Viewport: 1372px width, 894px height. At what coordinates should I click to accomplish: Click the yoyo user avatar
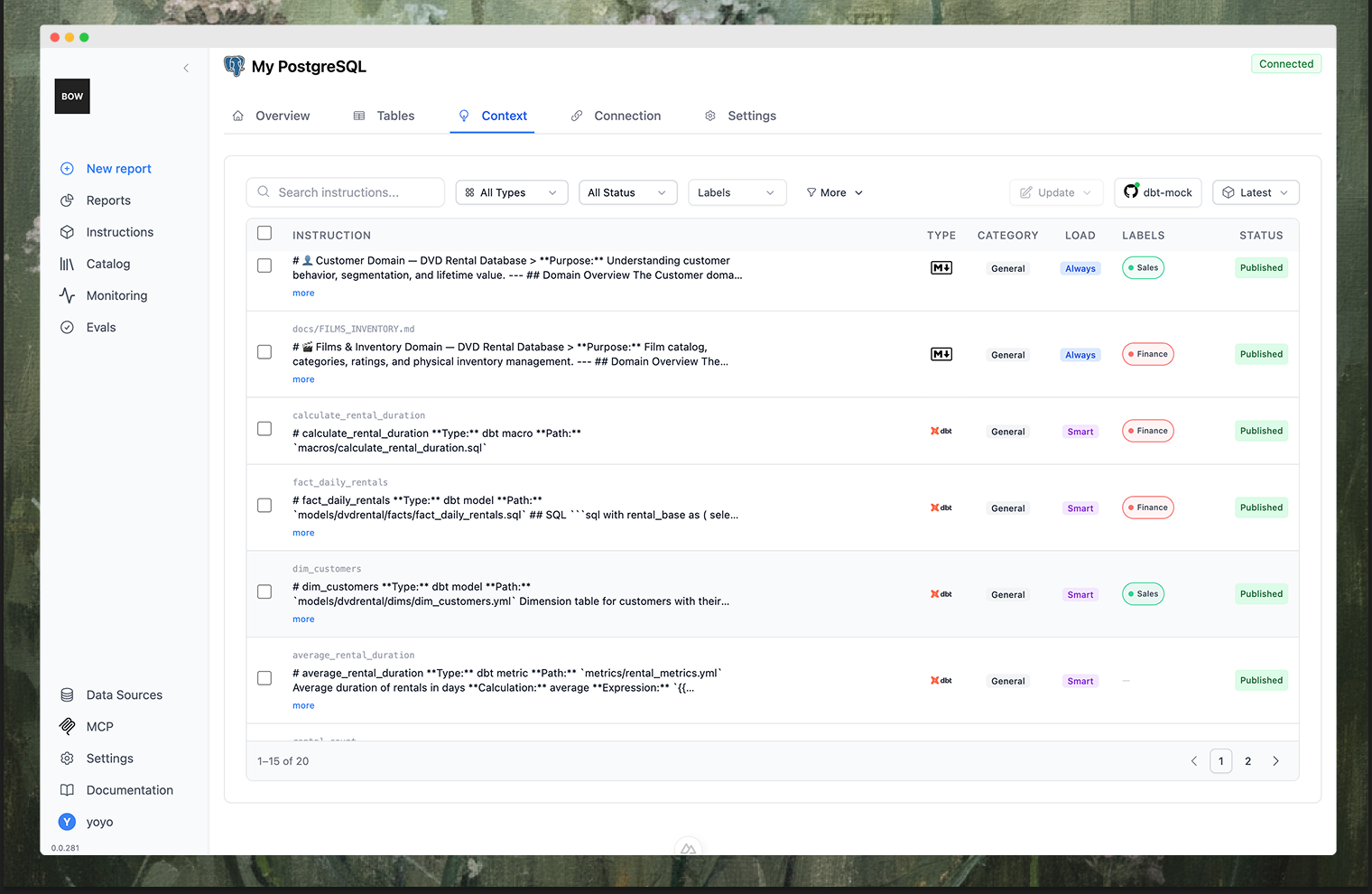coord(67,822)
